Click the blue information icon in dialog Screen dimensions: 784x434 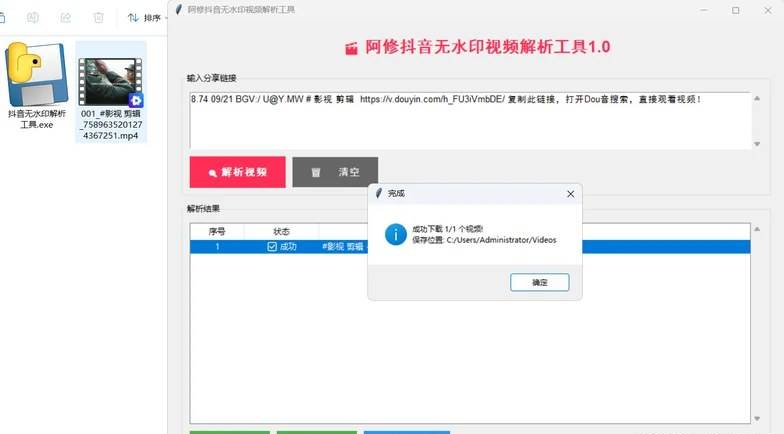pos(396,234)
